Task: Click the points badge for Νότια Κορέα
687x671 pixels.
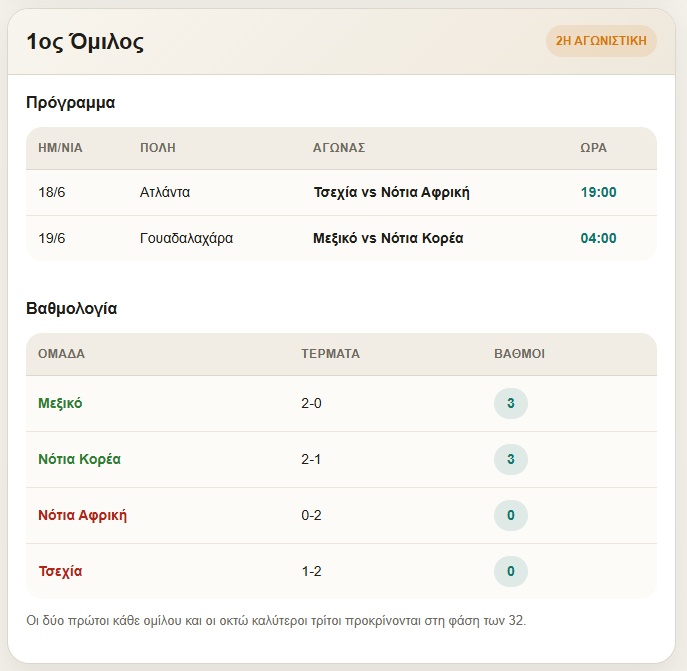Action: 510,459
